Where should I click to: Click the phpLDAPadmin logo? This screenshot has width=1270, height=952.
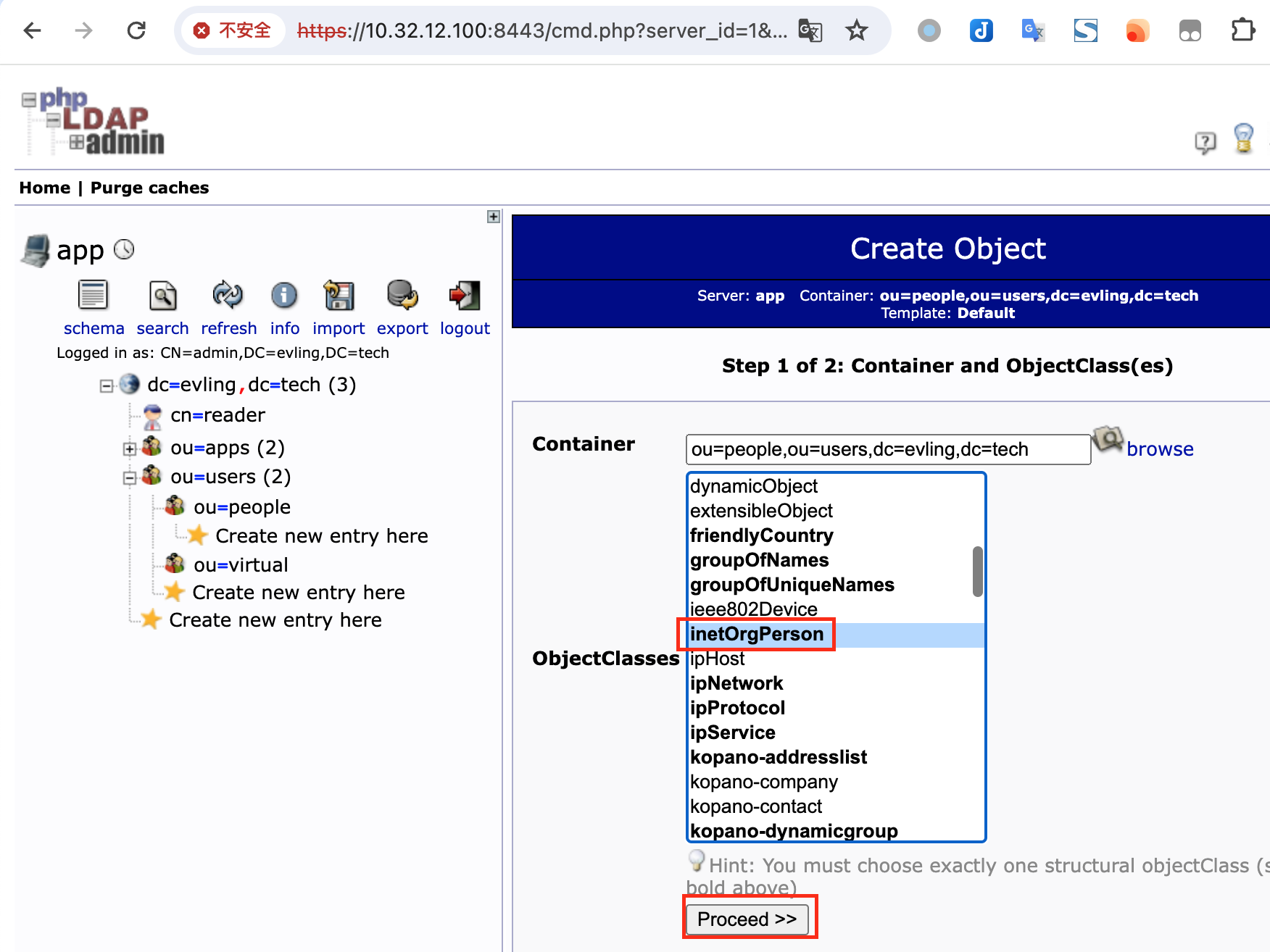tap(93, 121)
